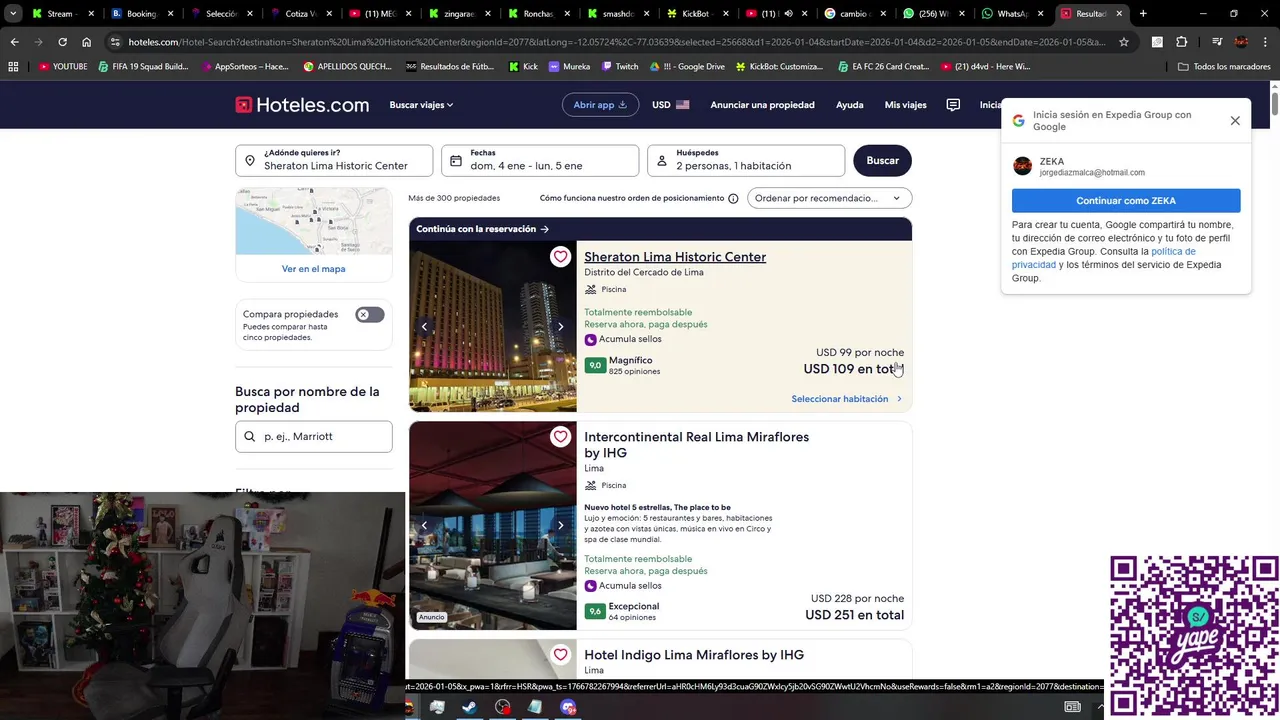Show previous photo of Intercontinental Real Lima
The height and width of the screenshot is (720, 1280).
(x=424, y=525)
